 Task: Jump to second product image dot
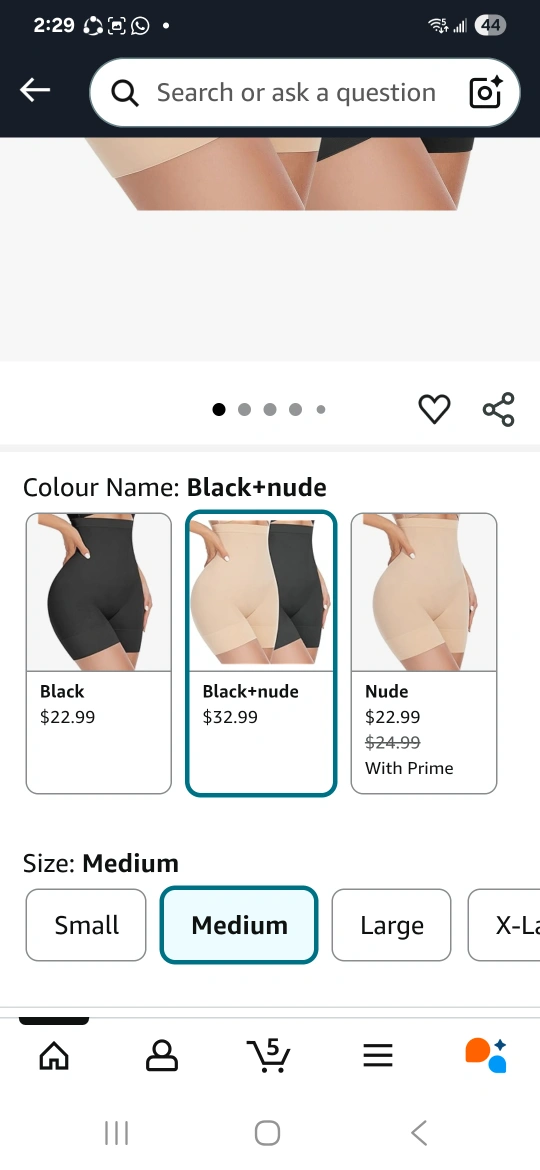pyautogui.click(x=244, y=409)
